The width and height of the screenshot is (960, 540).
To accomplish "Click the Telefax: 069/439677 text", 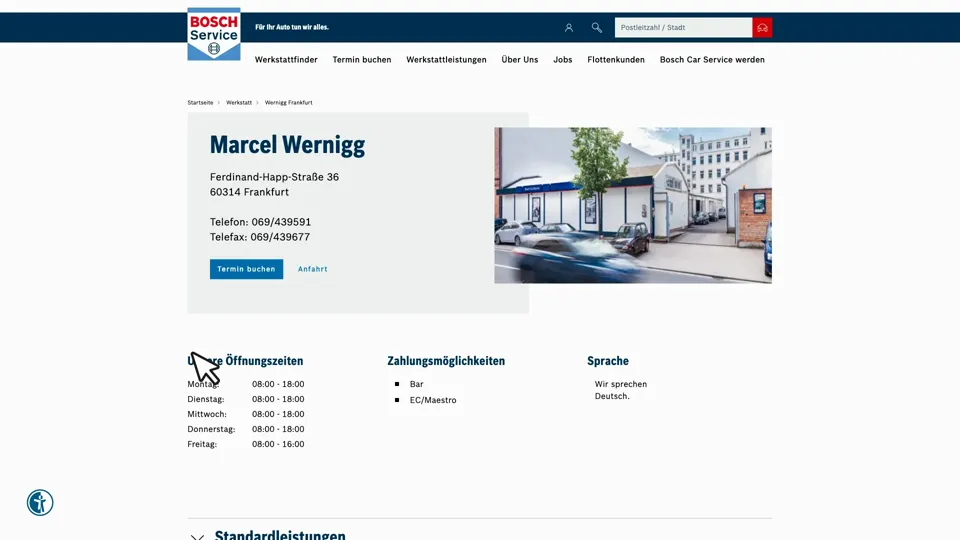I will pyautogui.click(x=260, y=237).
